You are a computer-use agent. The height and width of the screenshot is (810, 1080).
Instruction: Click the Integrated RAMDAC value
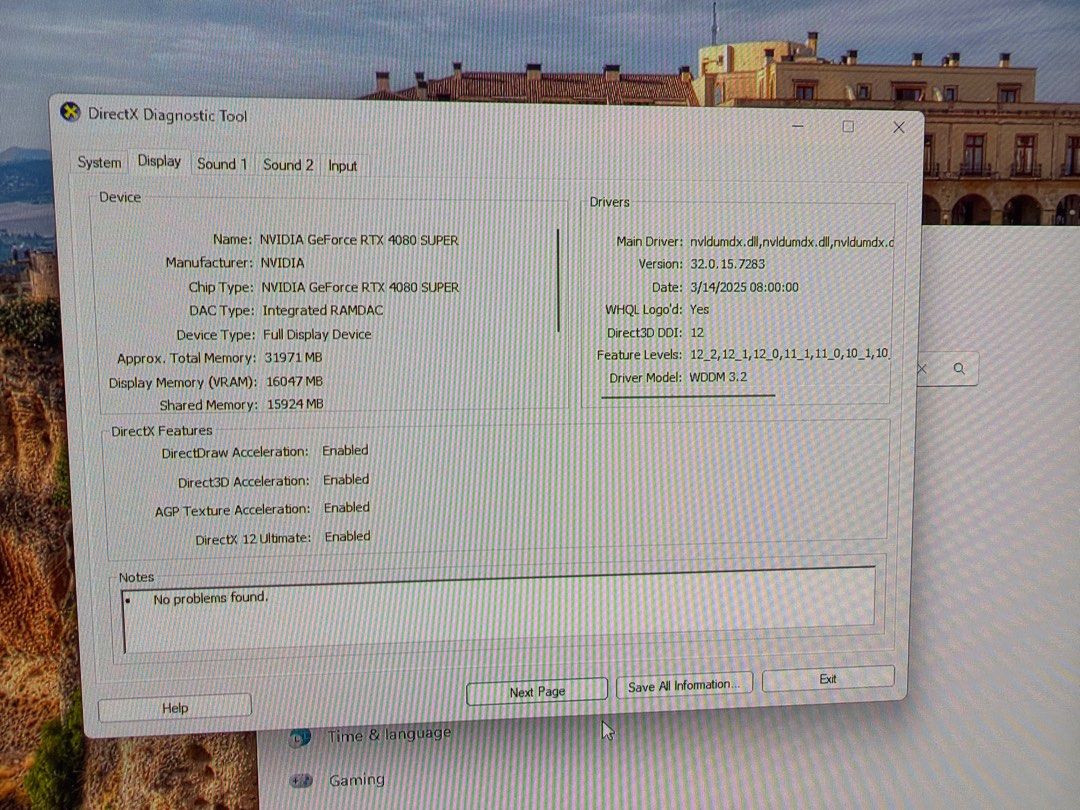coord(322,311)
